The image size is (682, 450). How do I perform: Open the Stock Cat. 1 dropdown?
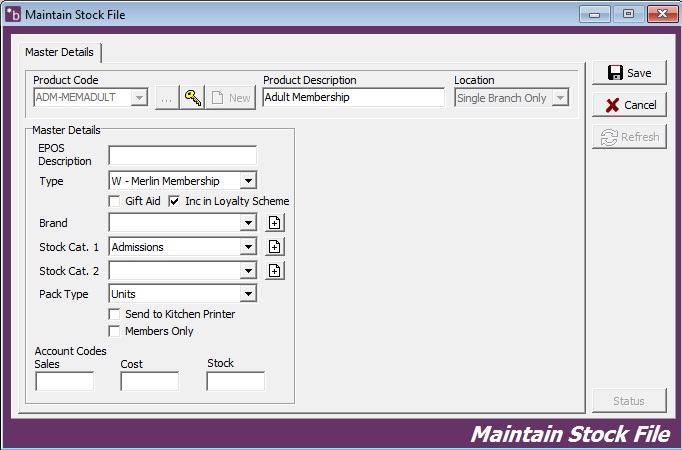pos(248,247)
